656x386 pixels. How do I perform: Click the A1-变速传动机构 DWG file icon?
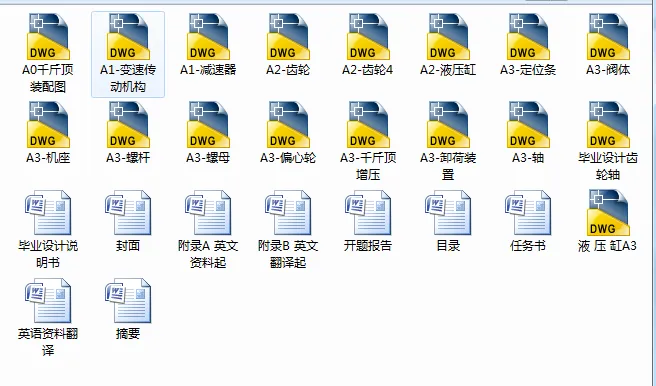pos(128,36)
